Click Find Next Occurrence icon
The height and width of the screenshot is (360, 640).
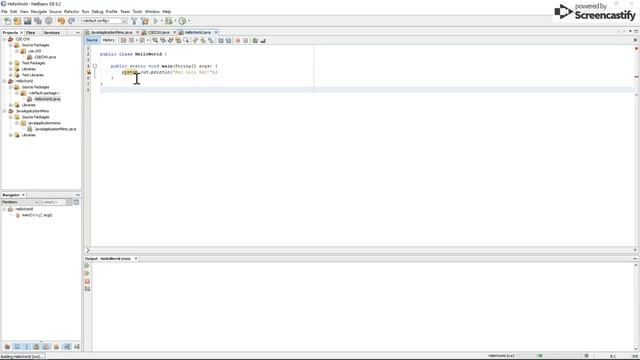click(171, 40)
